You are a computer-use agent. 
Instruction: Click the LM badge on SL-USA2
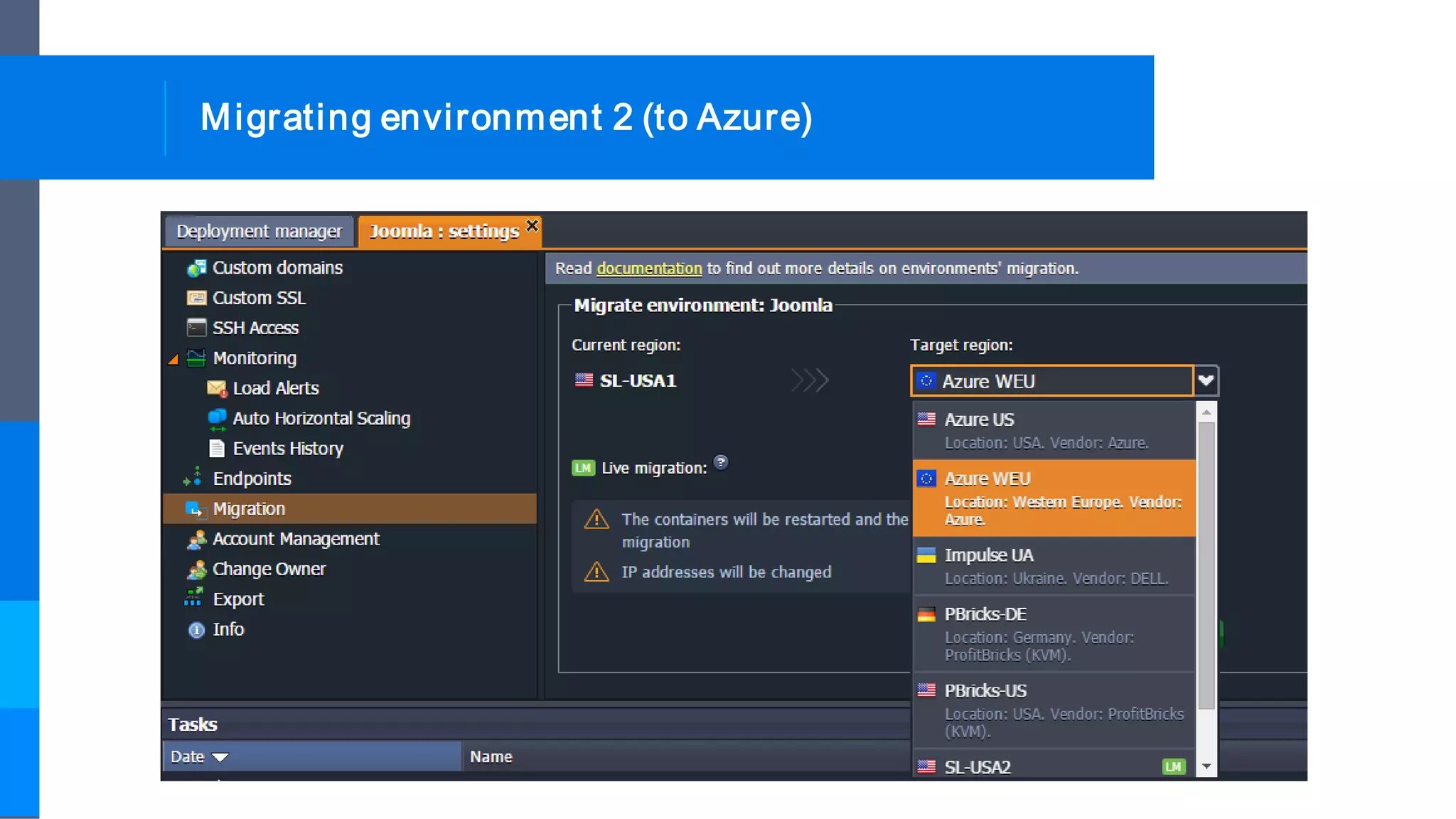(x=1174, y=766)
